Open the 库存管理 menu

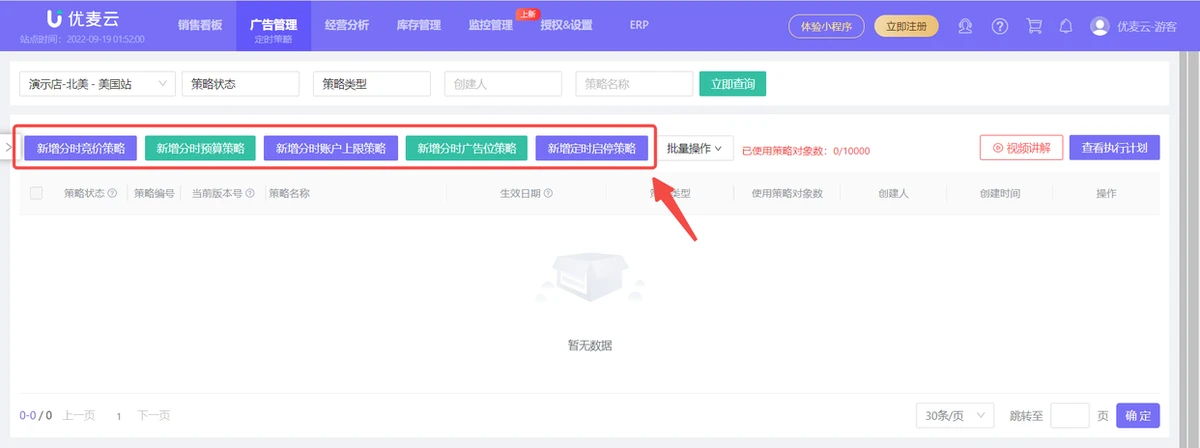click(418, 25)
